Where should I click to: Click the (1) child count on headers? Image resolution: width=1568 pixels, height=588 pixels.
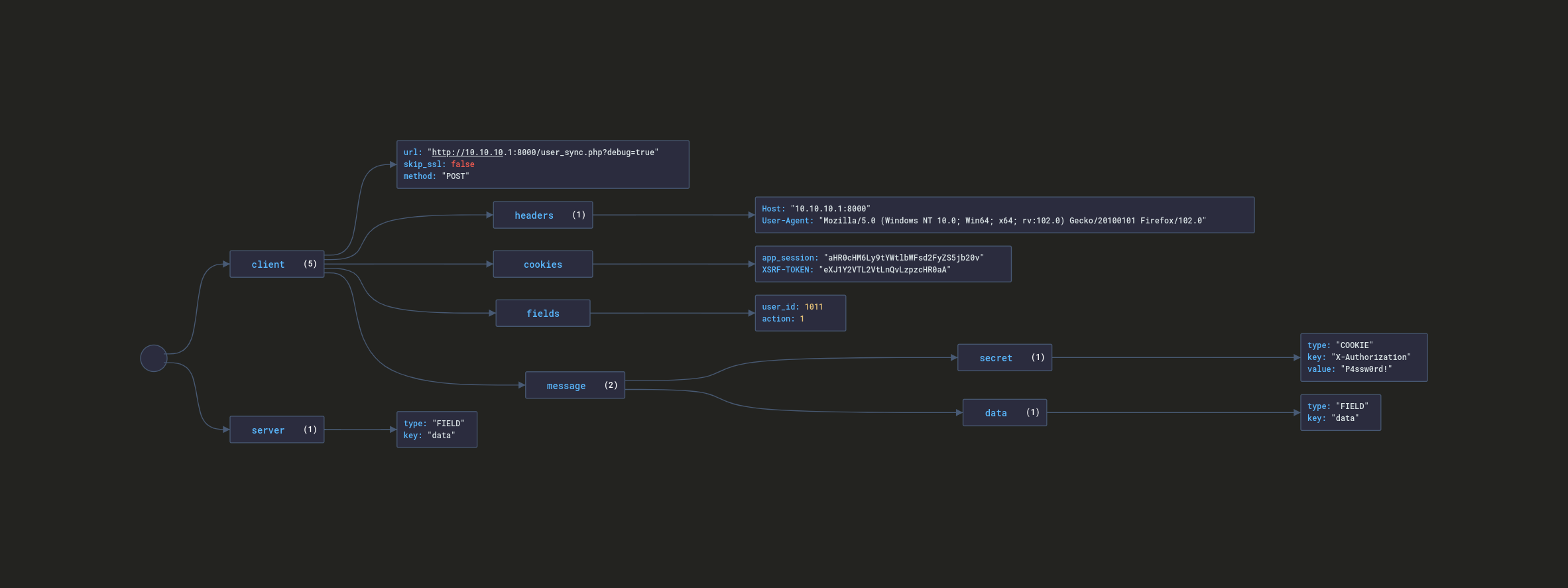point(579,215)
